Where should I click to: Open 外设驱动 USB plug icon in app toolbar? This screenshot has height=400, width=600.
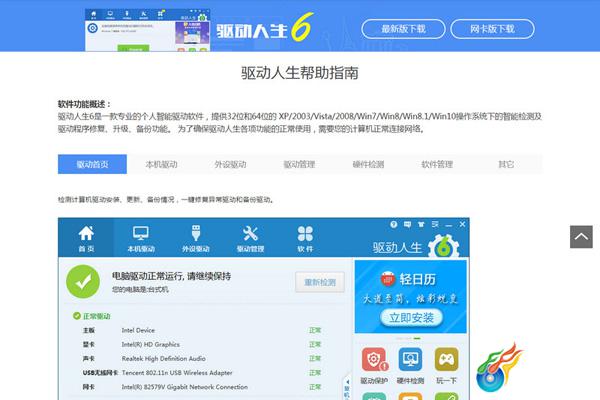coord(196,233)
